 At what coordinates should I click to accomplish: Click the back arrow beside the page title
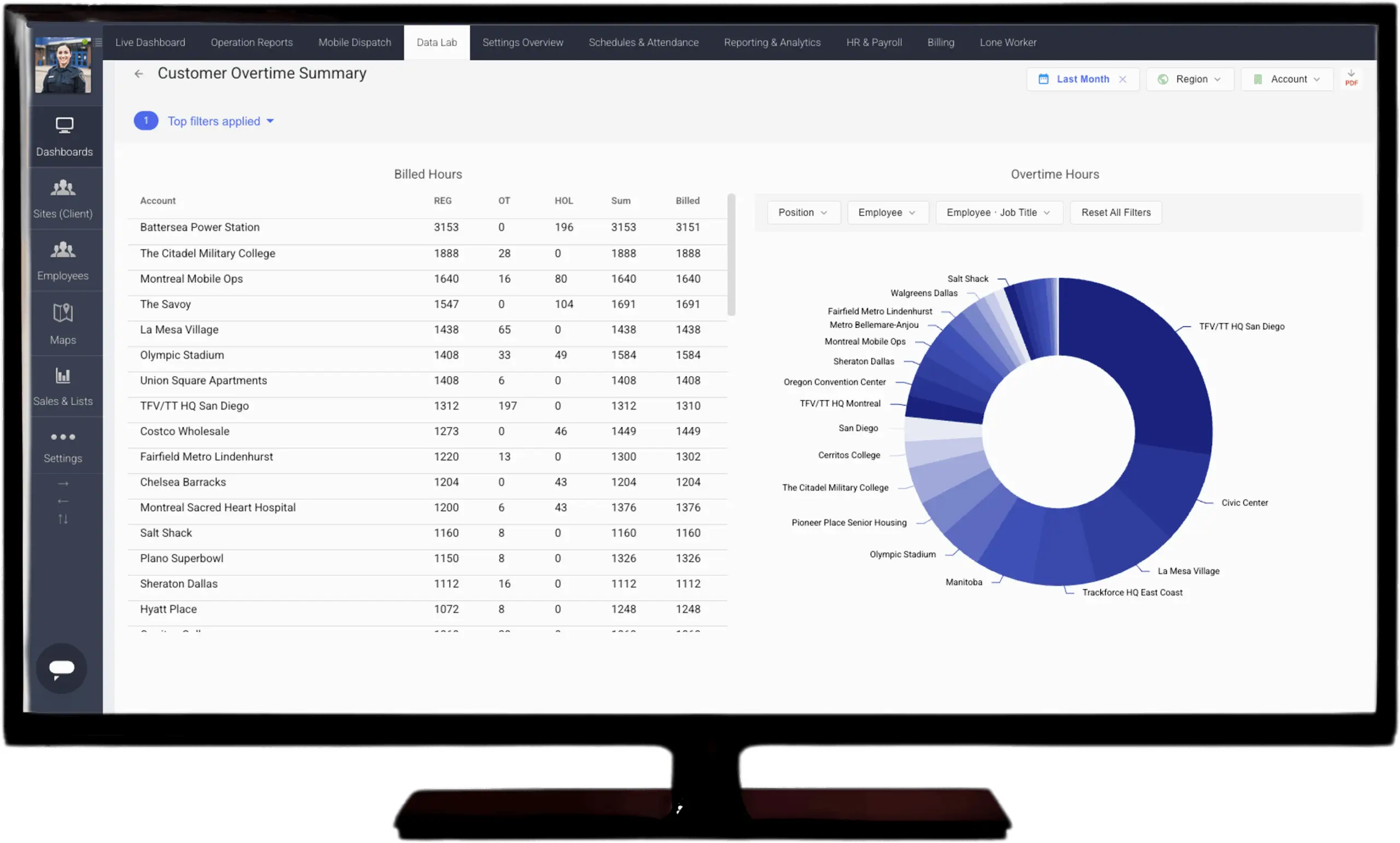139,74
